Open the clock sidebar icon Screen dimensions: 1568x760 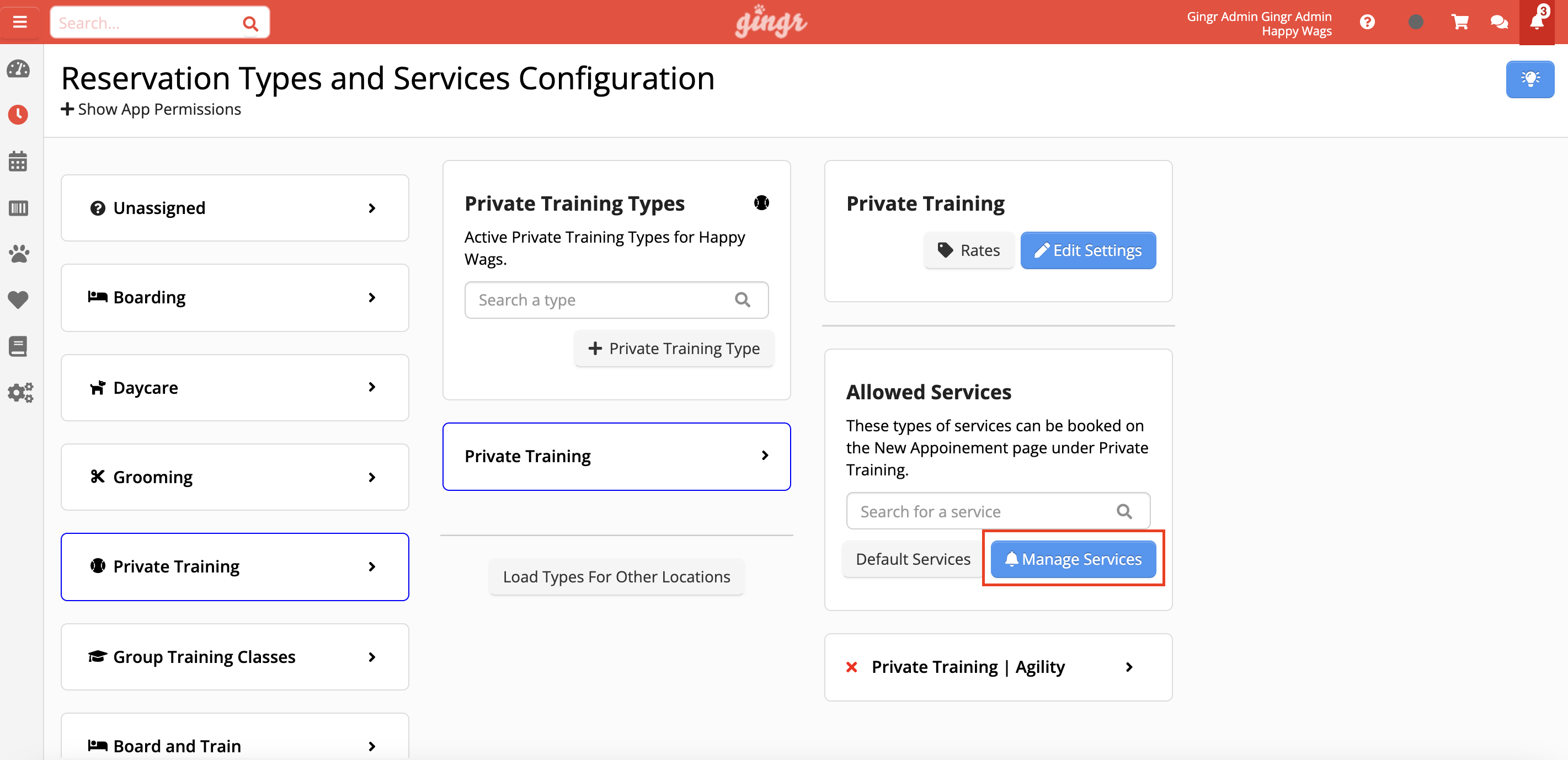coord(18,114)
